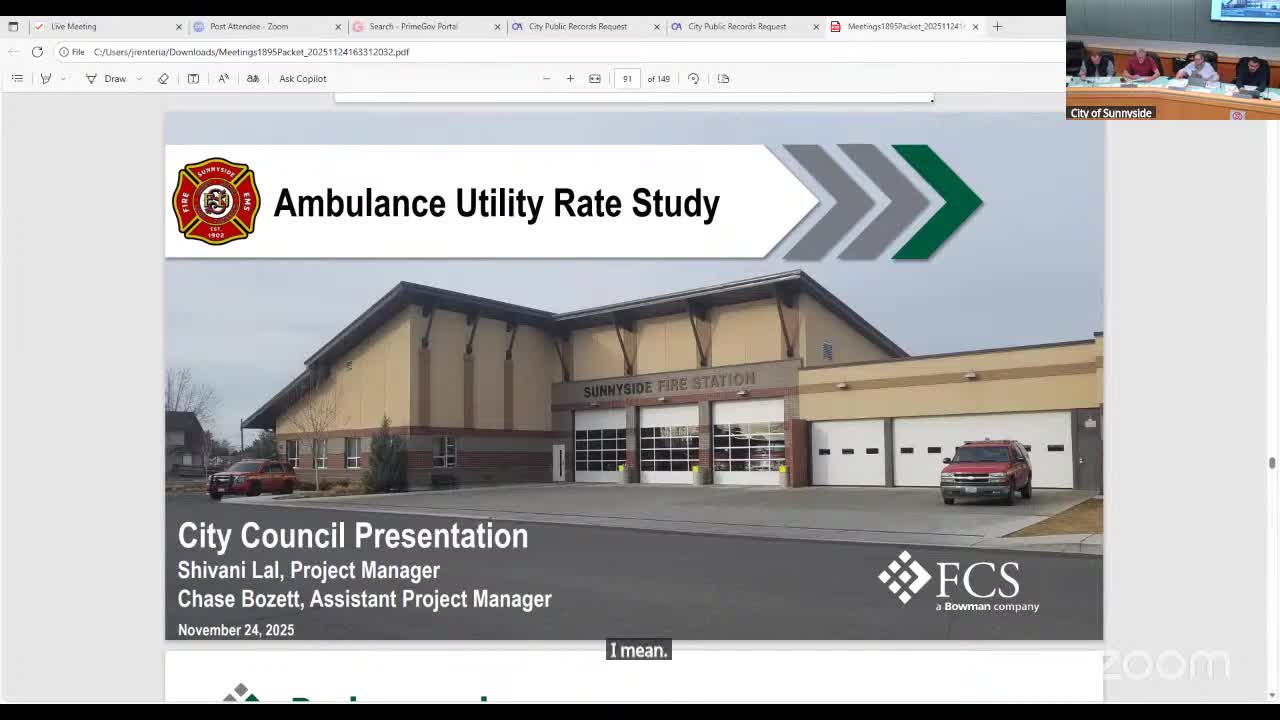Open the highlighter color dropdown
This screenshot has width=1280, height=720.
coord(62,78)
